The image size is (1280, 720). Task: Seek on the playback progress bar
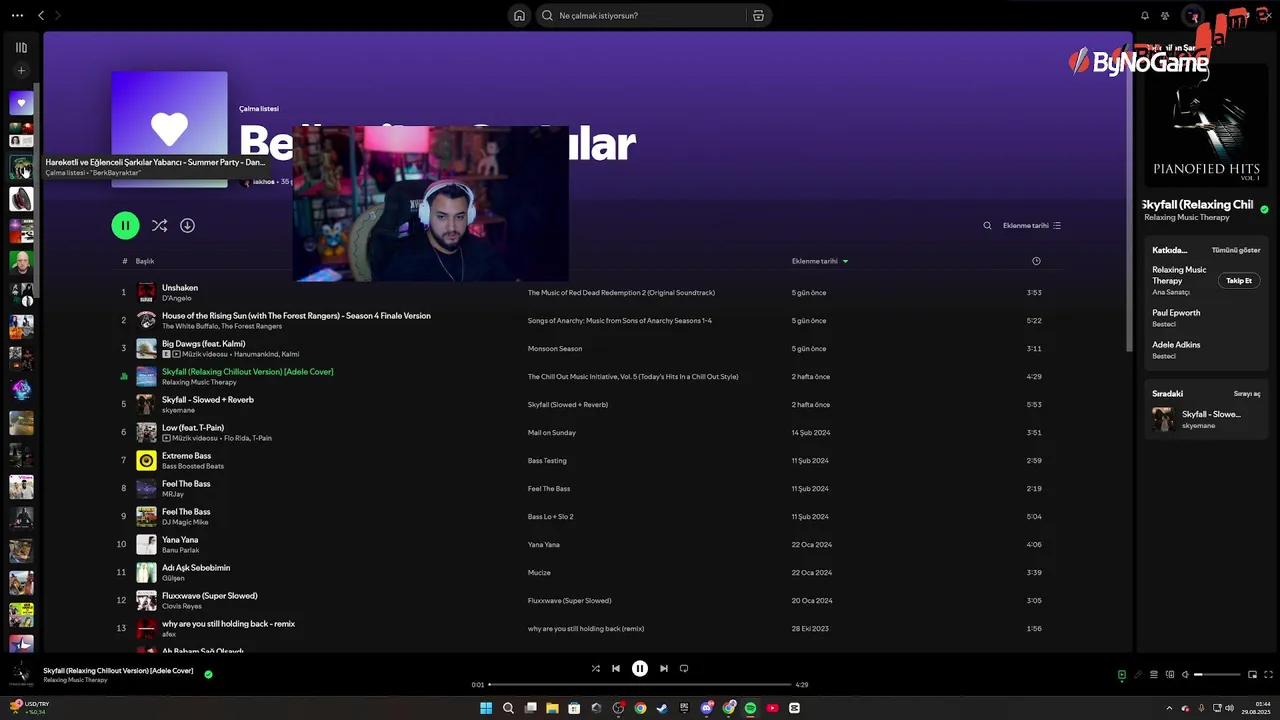[x=640, y=685]
